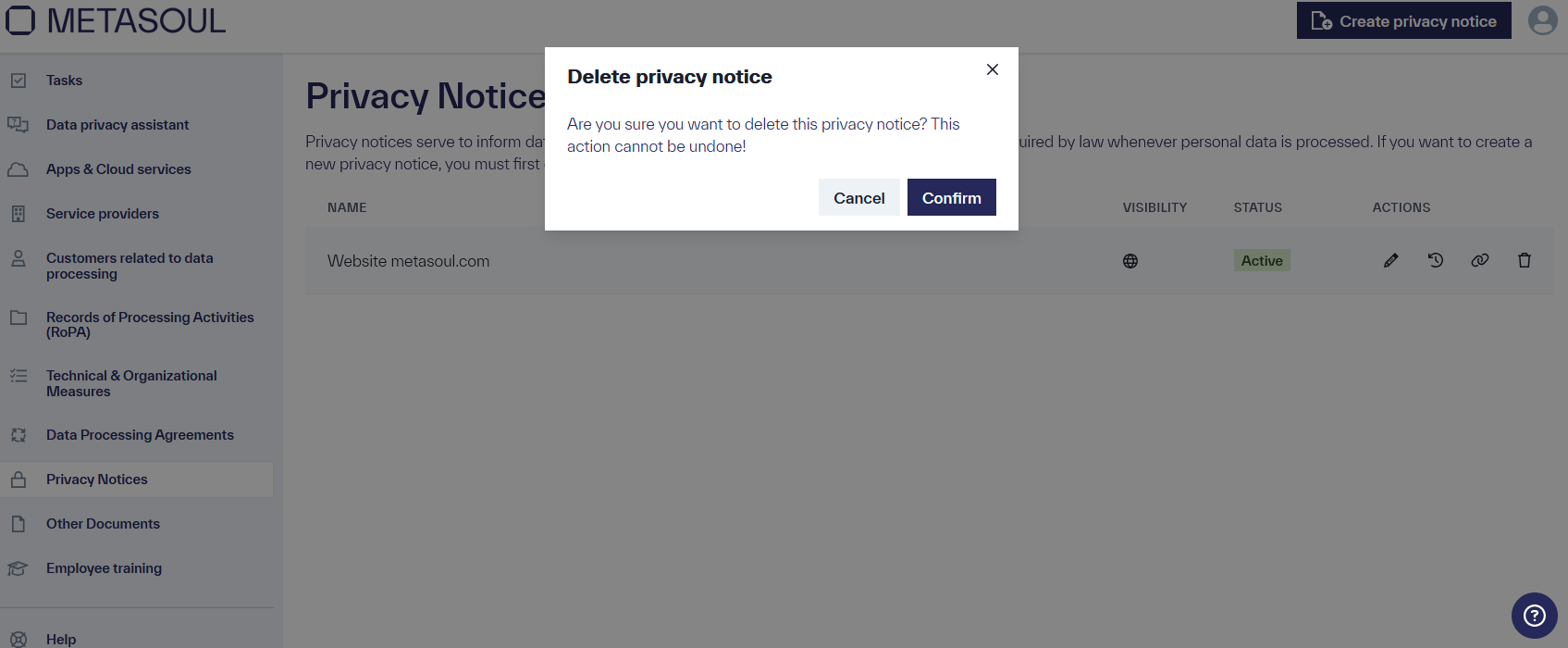Open Records of Processing Activities (RoPA)

pos(150,324)
